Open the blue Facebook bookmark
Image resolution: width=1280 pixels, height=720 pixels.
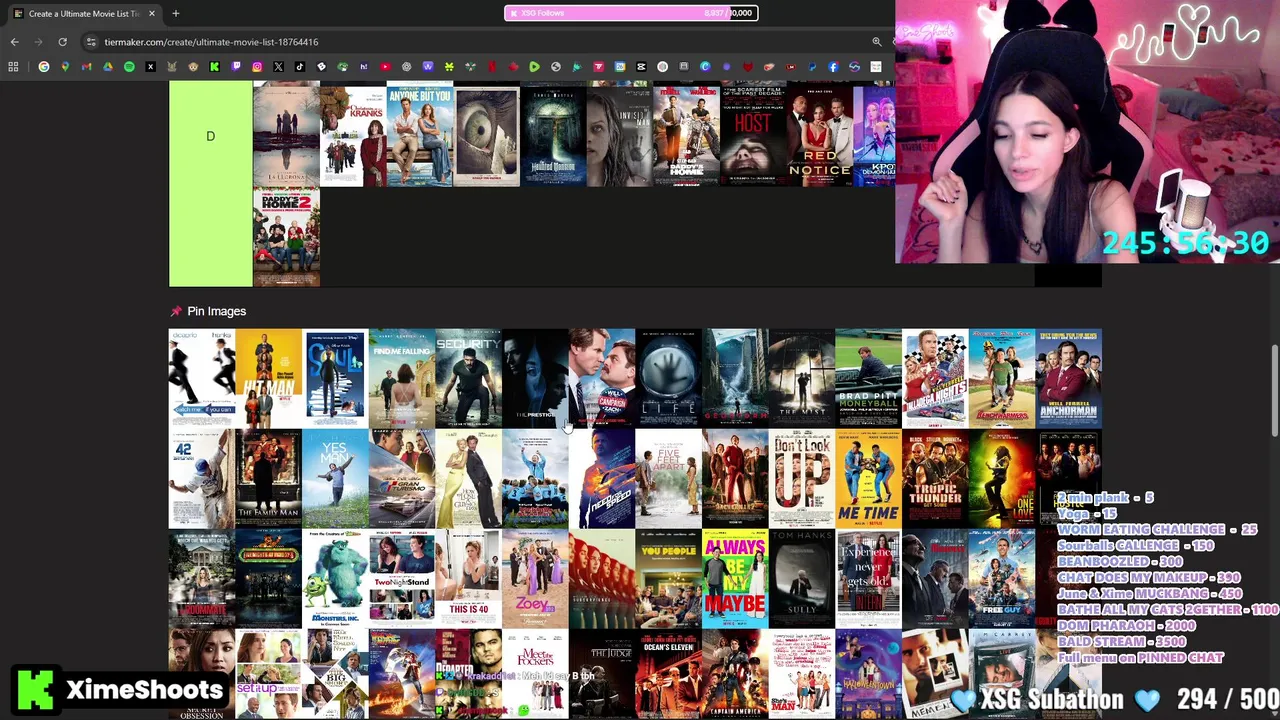click(833, 67)
